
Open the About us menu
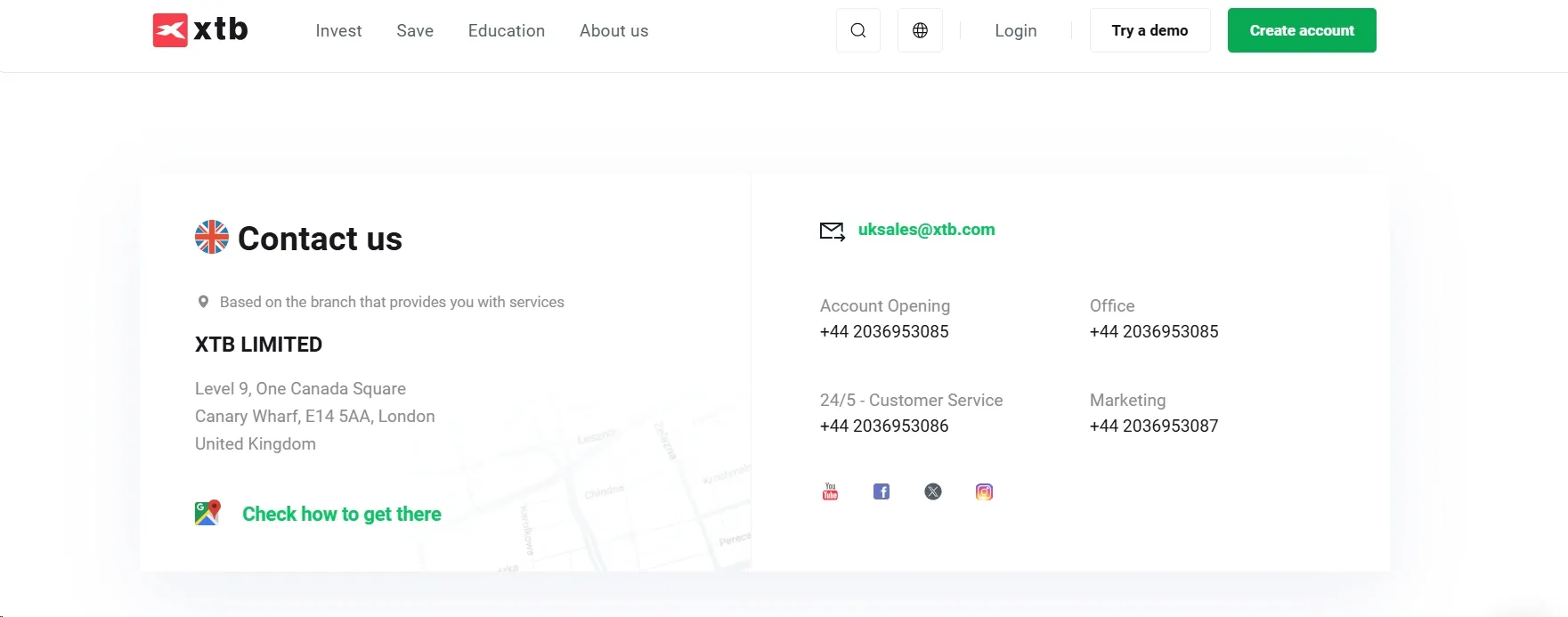(613, 30)
